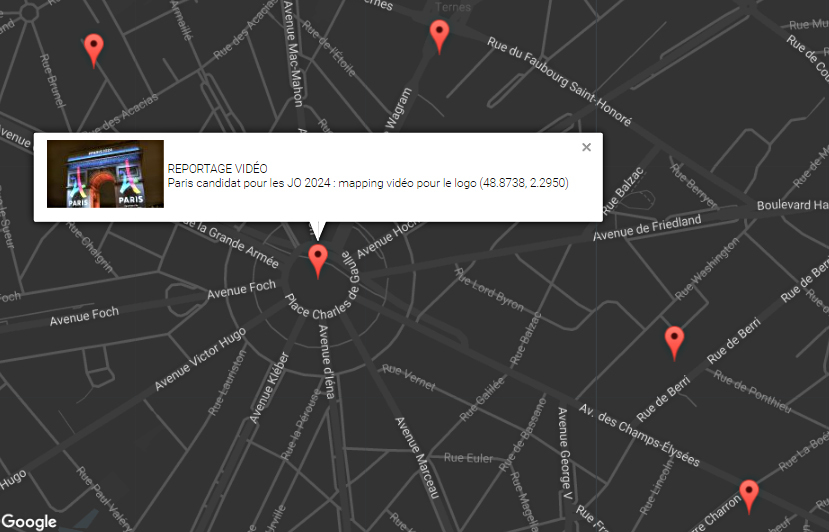Click the Avenue Victor Hugo label

pyautogui.click(x=200, y=359)
